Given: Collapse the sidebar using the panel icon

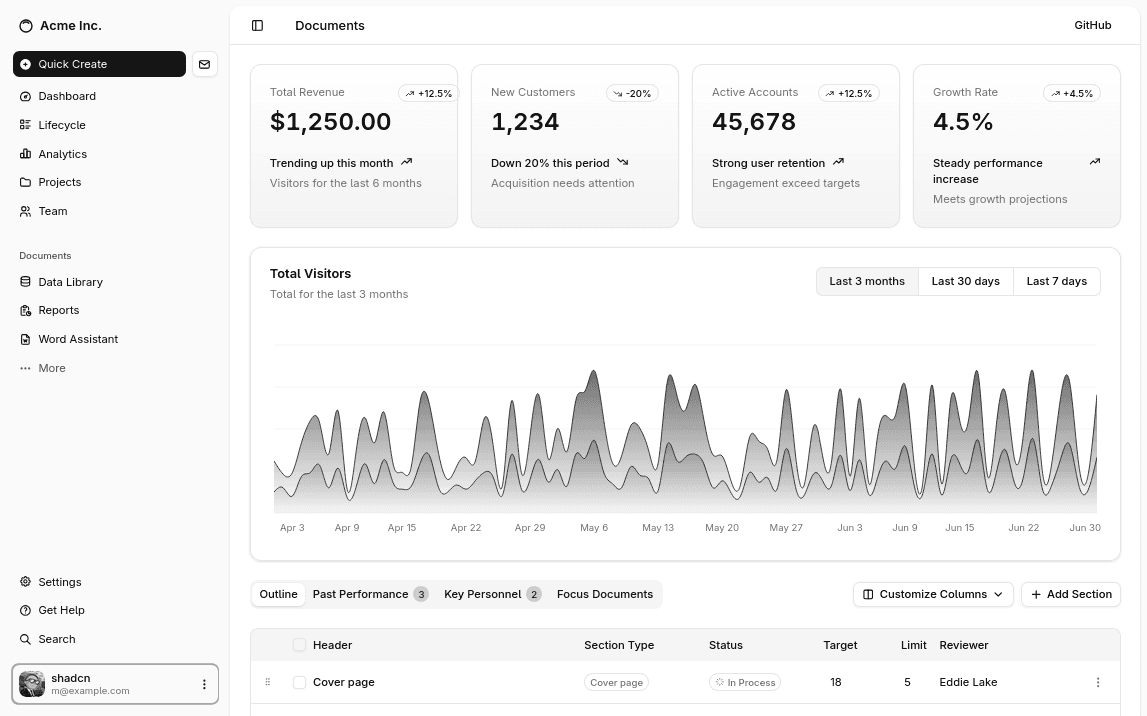Looking at the screenshot, I should [x=258, y=25].
